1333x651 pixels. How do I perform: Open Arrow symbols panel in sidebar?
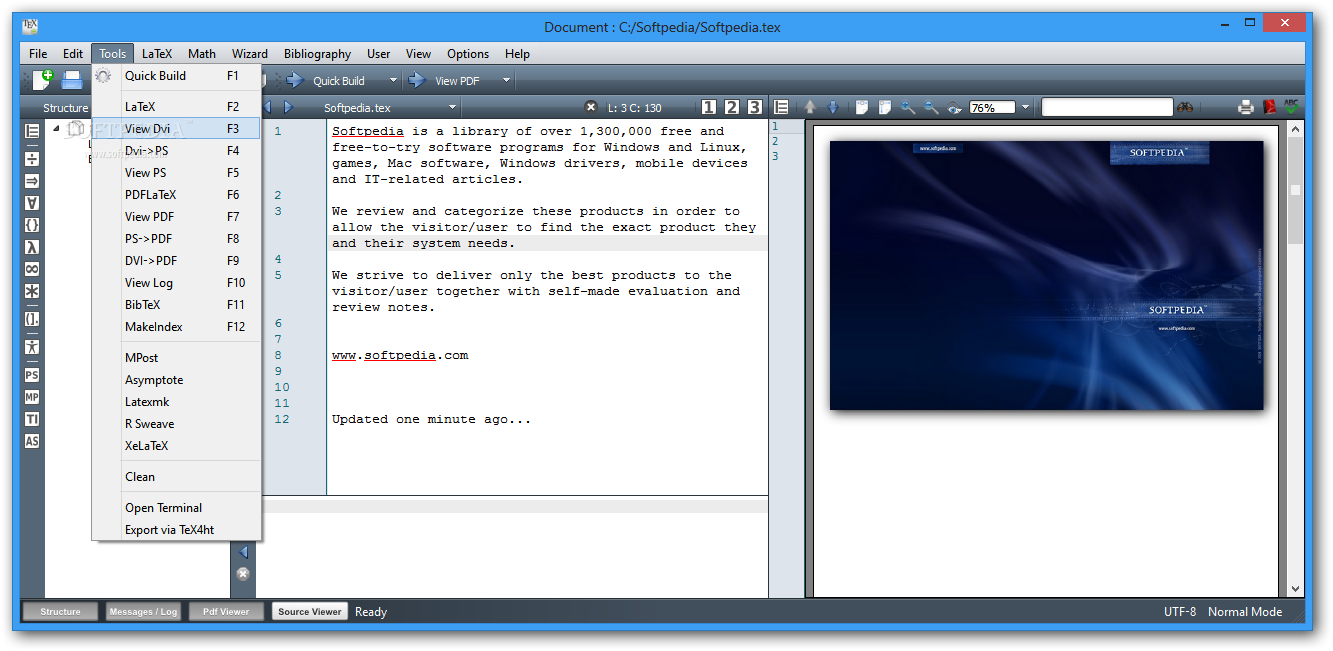[32, 180]
